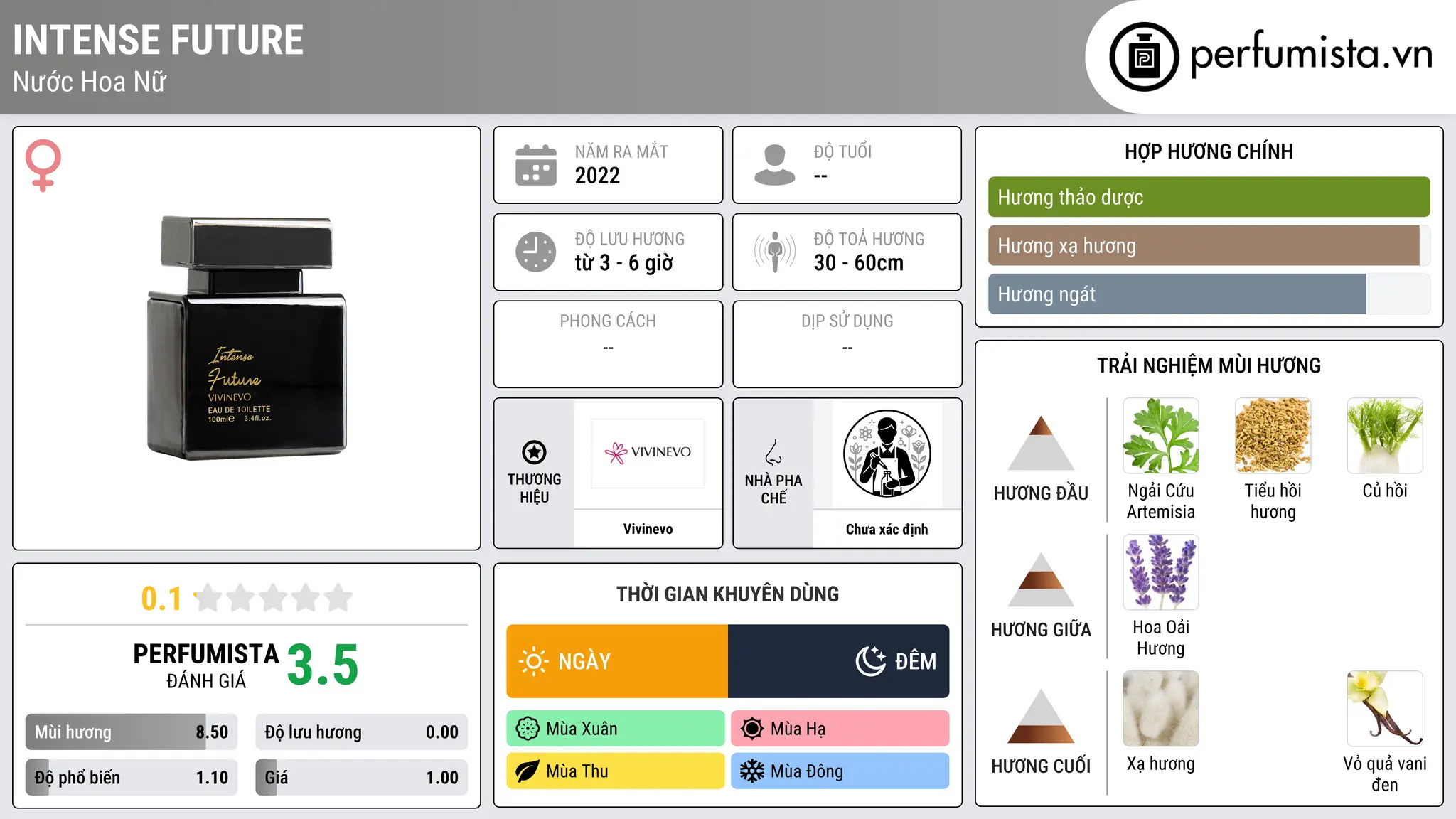Select the Ngày time-of-day segment
The width and height of the screenshot is (1456, 819).
[x=617, y=661]
